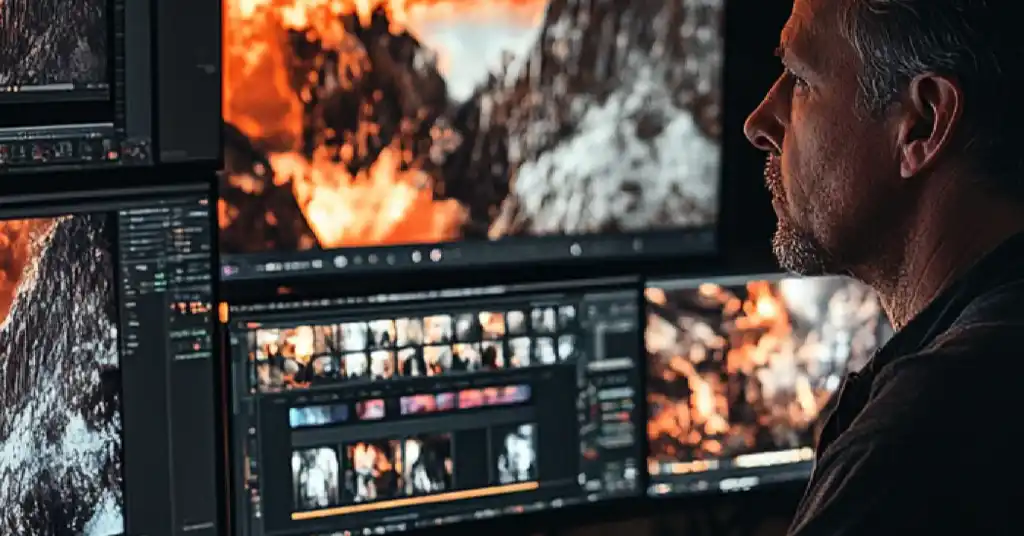Select the long pink-purple clip on the center timeline

[x=465, y=399]
